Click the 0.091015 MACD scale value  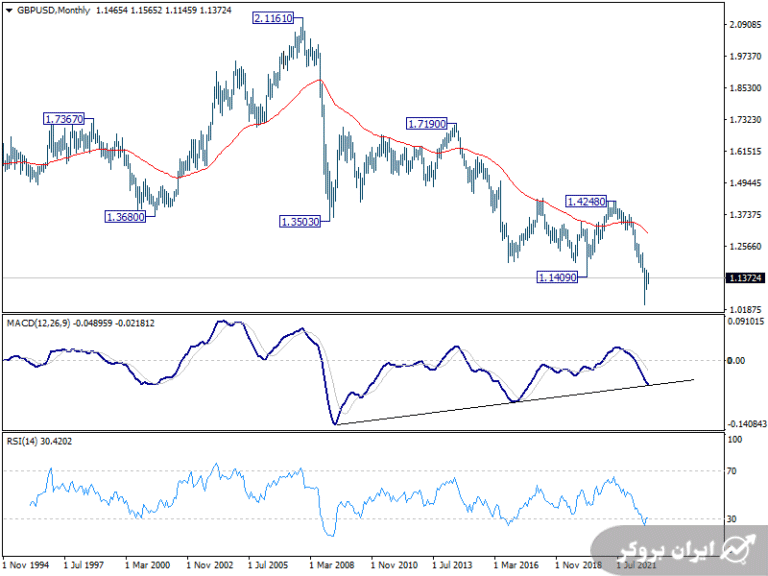746,322
